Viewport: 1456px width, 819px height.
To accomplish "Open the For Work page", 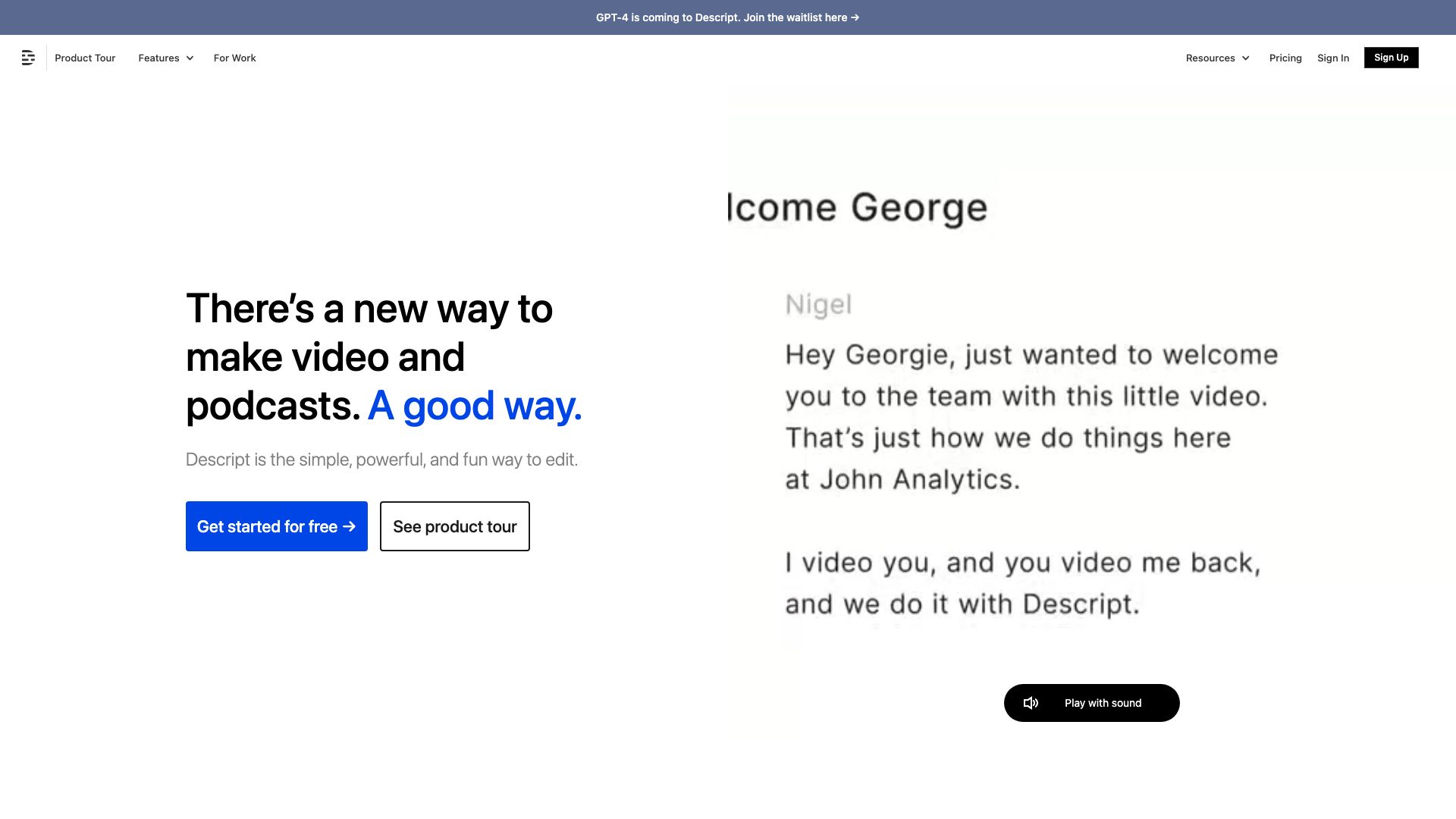I will tap(234, 58).
